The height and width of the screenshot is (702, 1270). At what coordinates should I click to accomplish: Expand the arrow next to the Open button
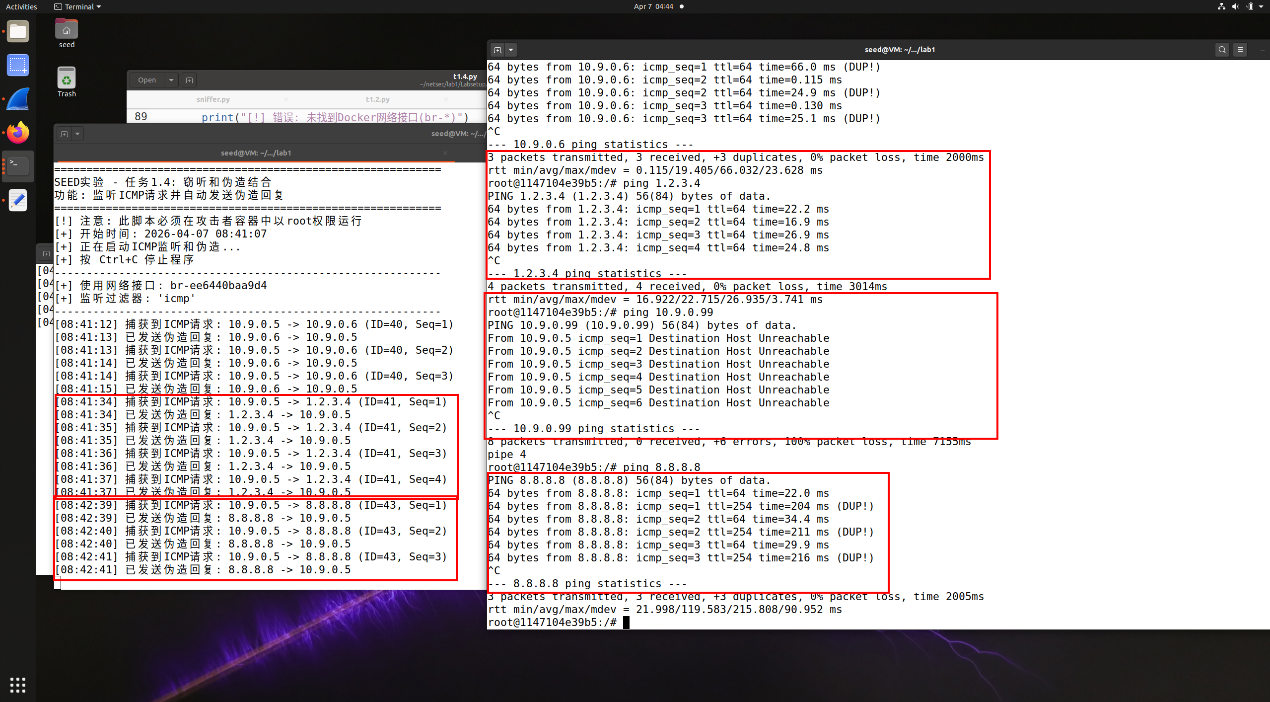(x=171, y=80)
